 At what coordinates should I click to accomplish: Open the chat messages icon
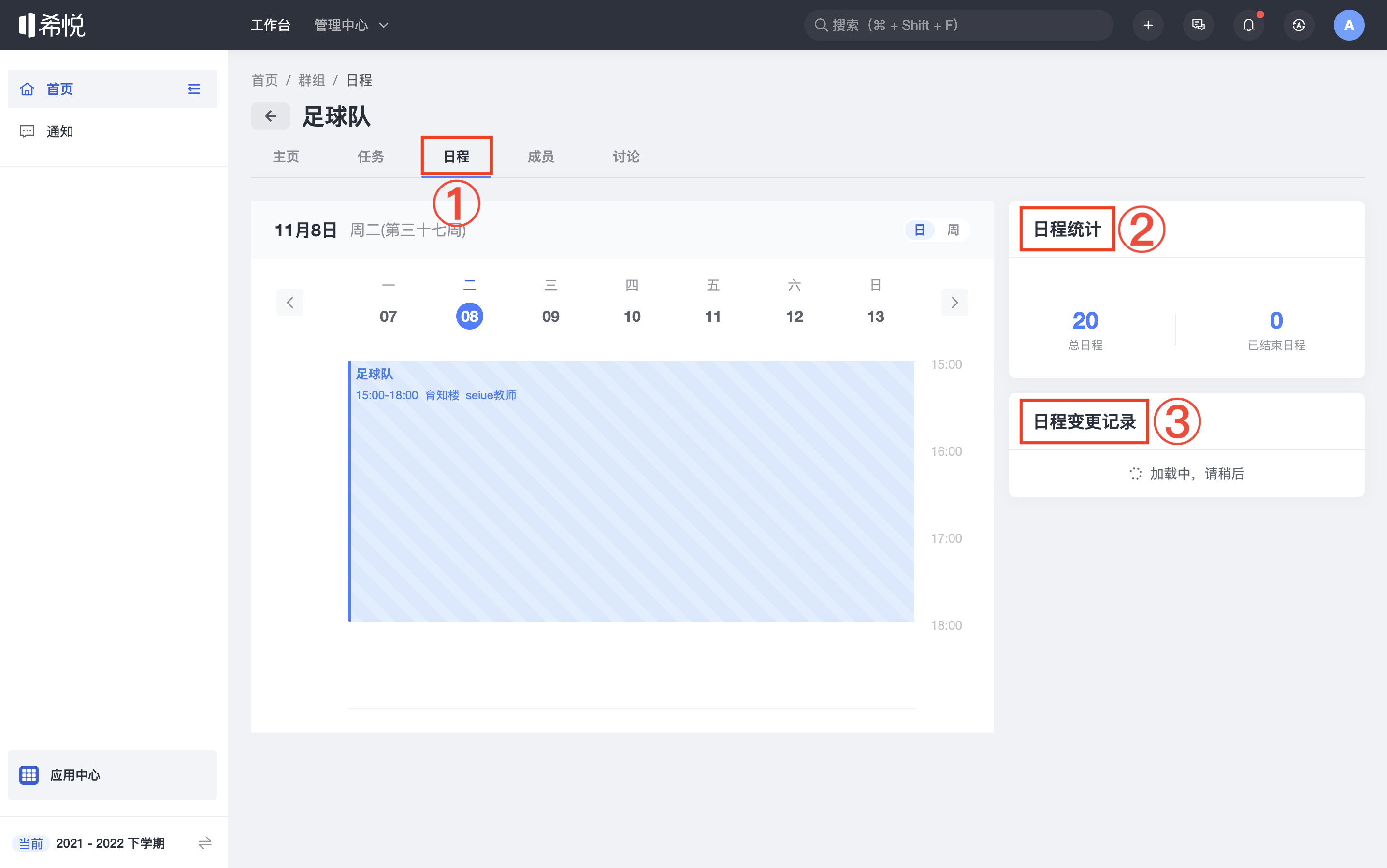(x=1198, y=25)
